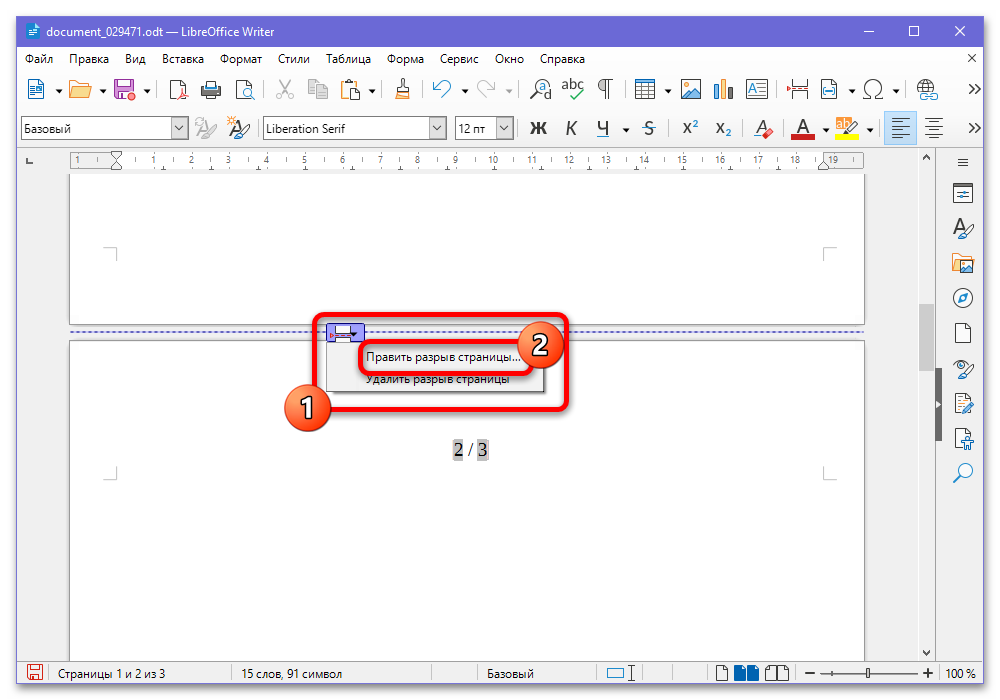Click the Cut scissors icon

point(284,90)
